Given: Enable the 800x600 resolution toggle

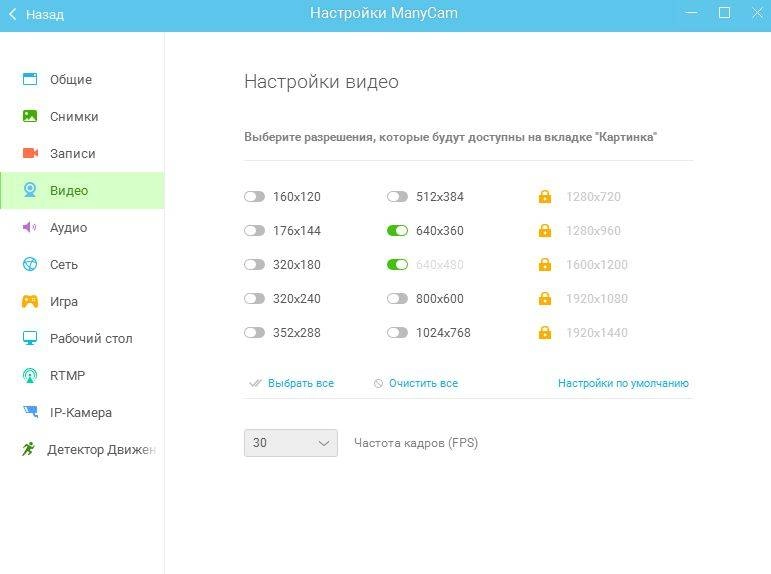Looking at the screenshot, I should 397,299.
